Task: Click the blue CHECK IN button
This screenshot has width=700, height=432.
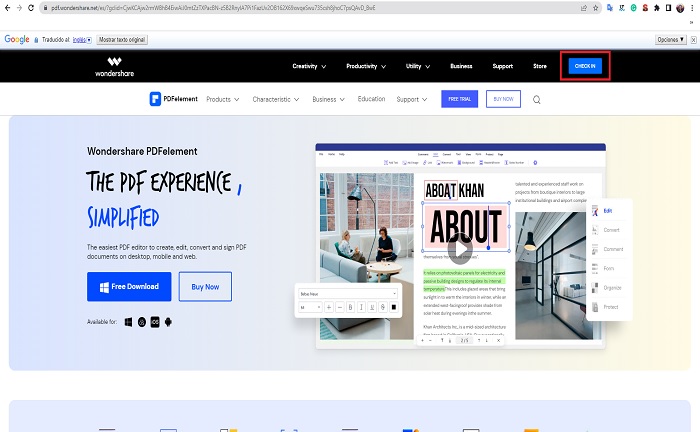Action: coord(585,66)
